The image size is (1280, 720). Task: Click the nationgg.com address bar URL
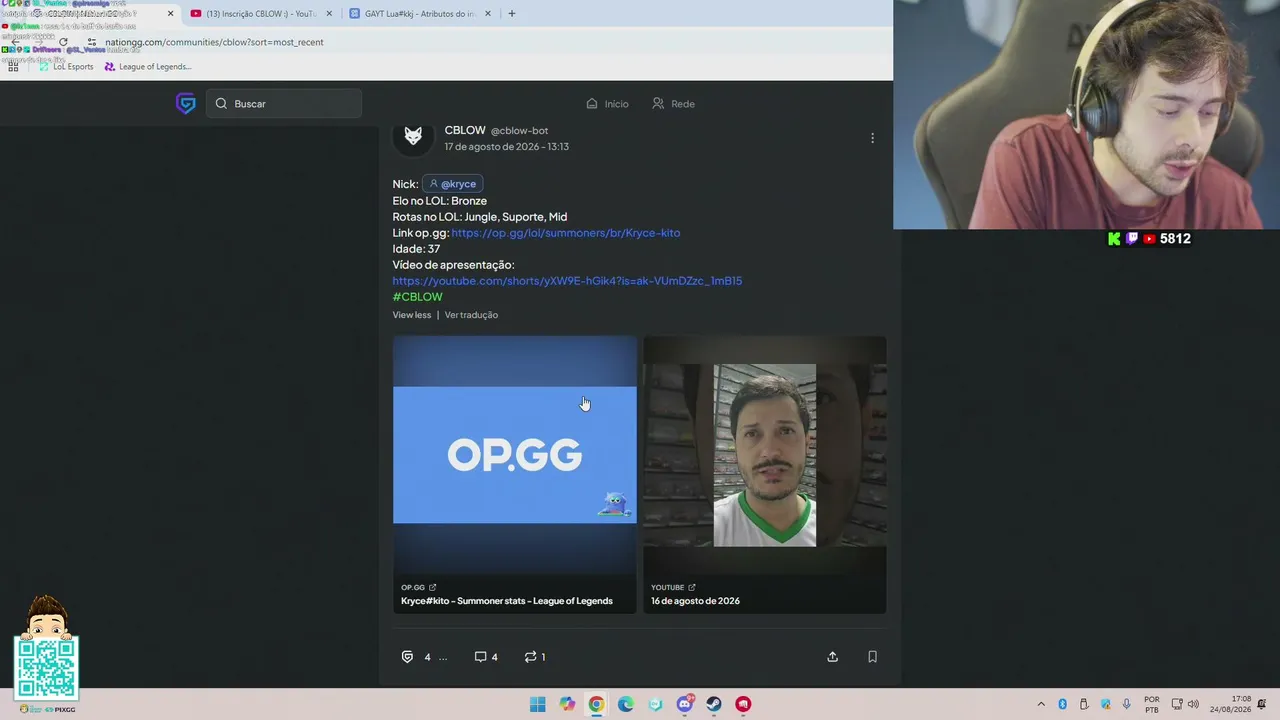214,42
